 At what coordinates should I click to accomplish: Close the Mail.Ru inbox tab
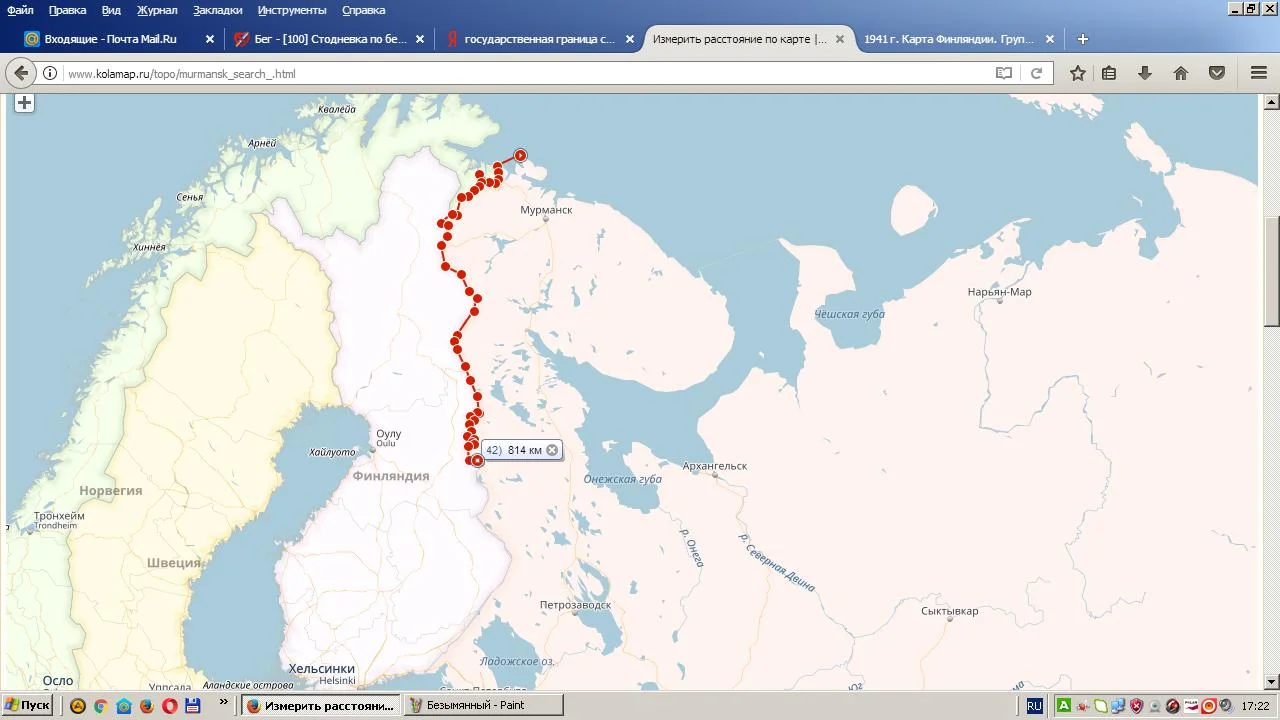tap(210, 39)
